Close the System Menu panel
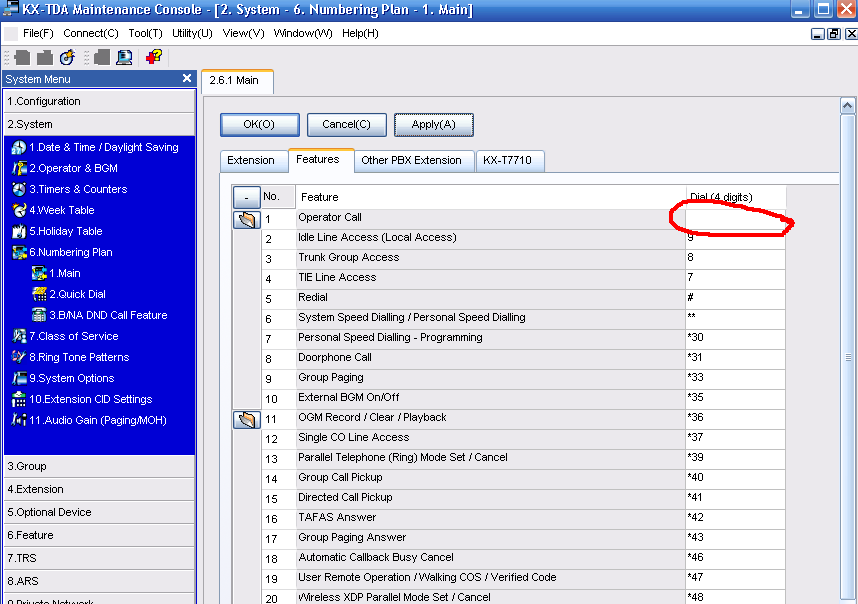858x604 pixels. click(x=187, y=78)
